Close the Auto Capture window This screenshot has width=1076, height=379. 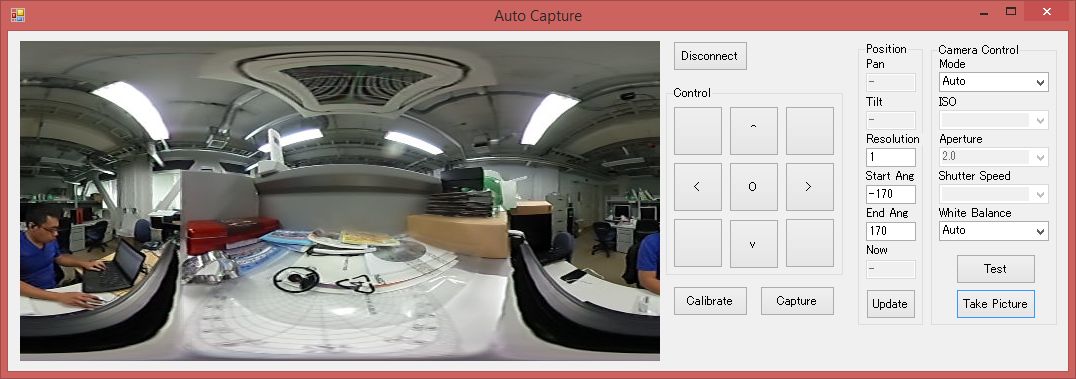1046,12
